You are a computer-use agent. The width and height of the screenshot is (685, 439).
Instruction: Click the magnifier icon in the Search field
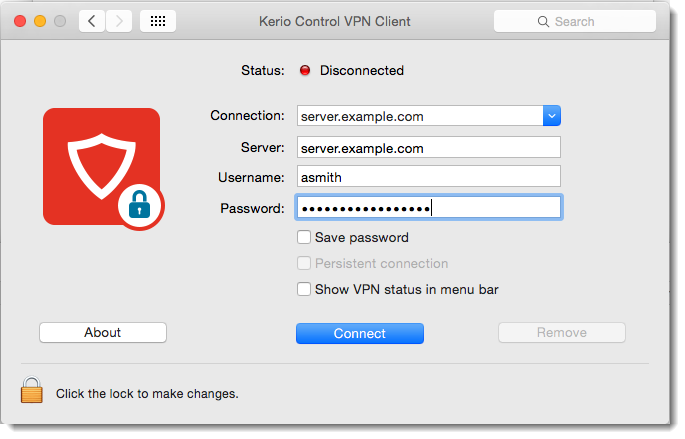click(543, 21)
